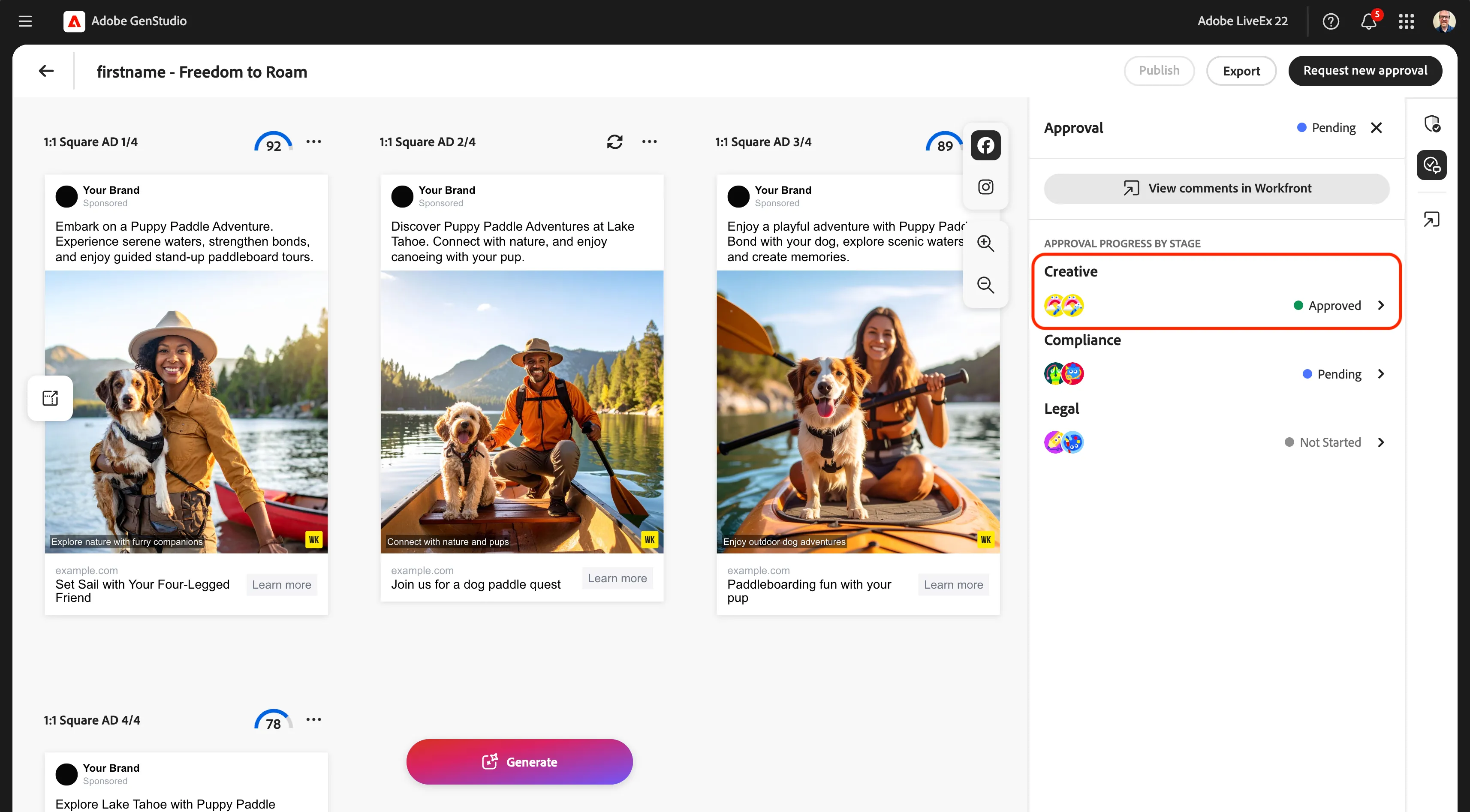This screenshot has height=812, width=1470.
Task: Open the user profile avatar
Action: [x=1444, y=21]
